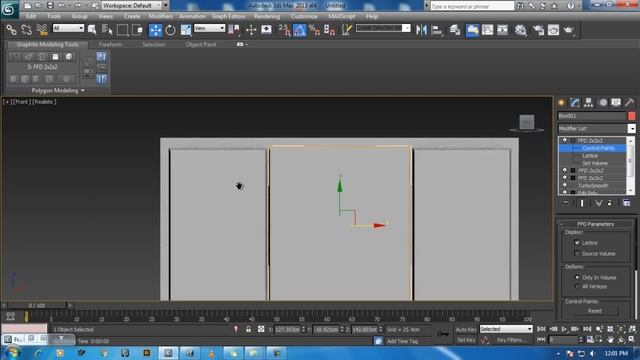Screen dimensions: 640x360
Task: Open the Curve Editor icon
Action: (488, 30)
